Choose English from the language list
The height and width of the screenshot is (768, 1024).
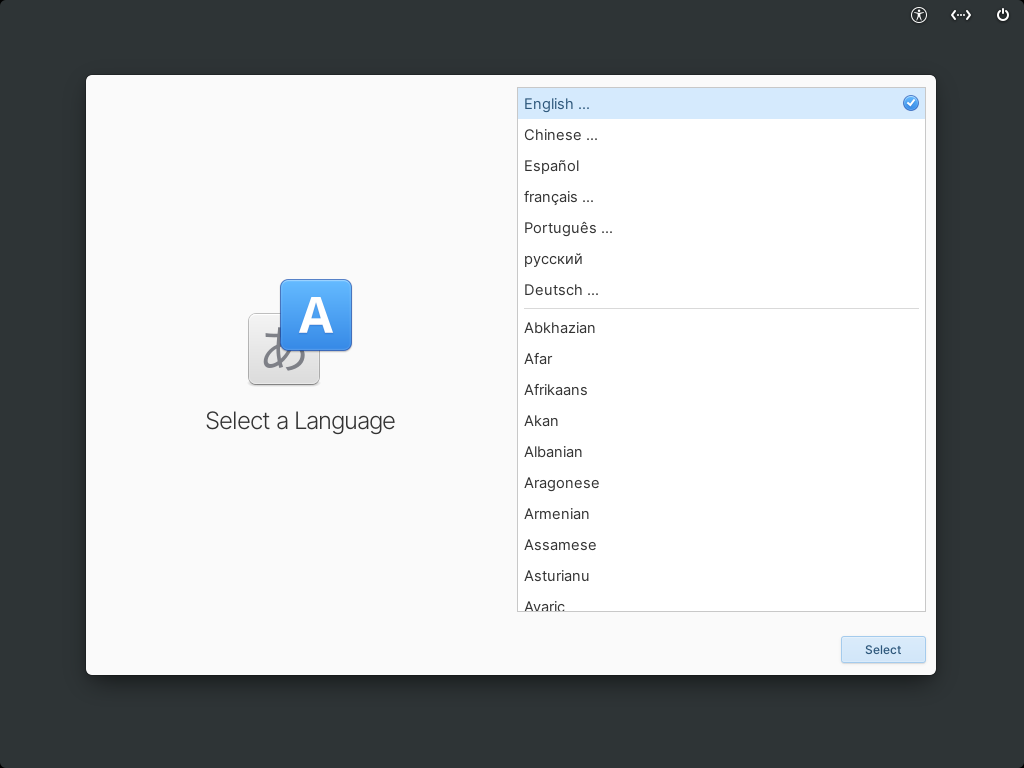click(721, 104)
